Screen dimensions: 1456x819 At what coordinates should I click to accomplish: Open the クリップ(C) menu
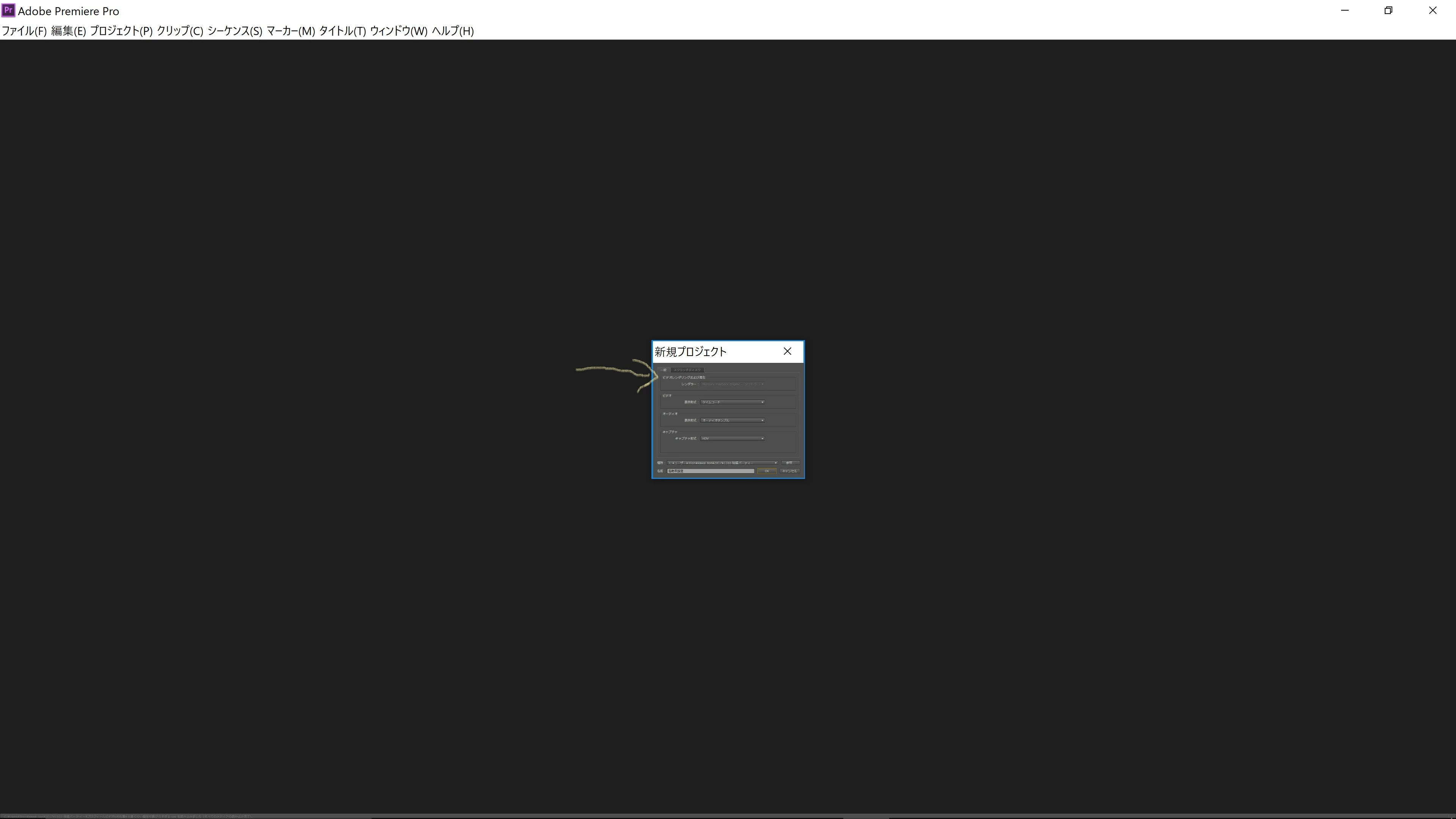tap(179, 31)
